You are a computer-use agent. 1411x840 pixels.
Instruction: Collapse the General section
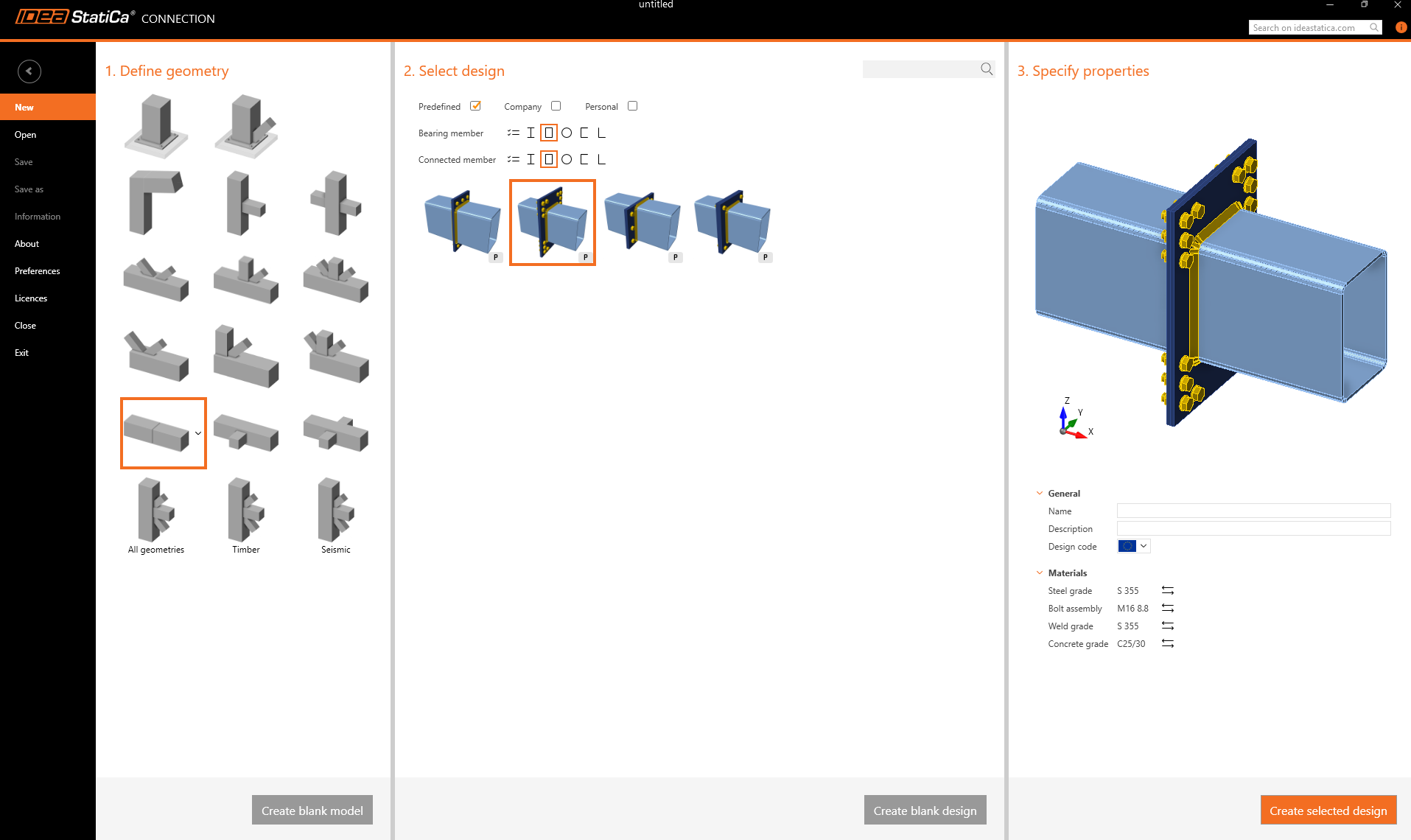[1040, 493]
